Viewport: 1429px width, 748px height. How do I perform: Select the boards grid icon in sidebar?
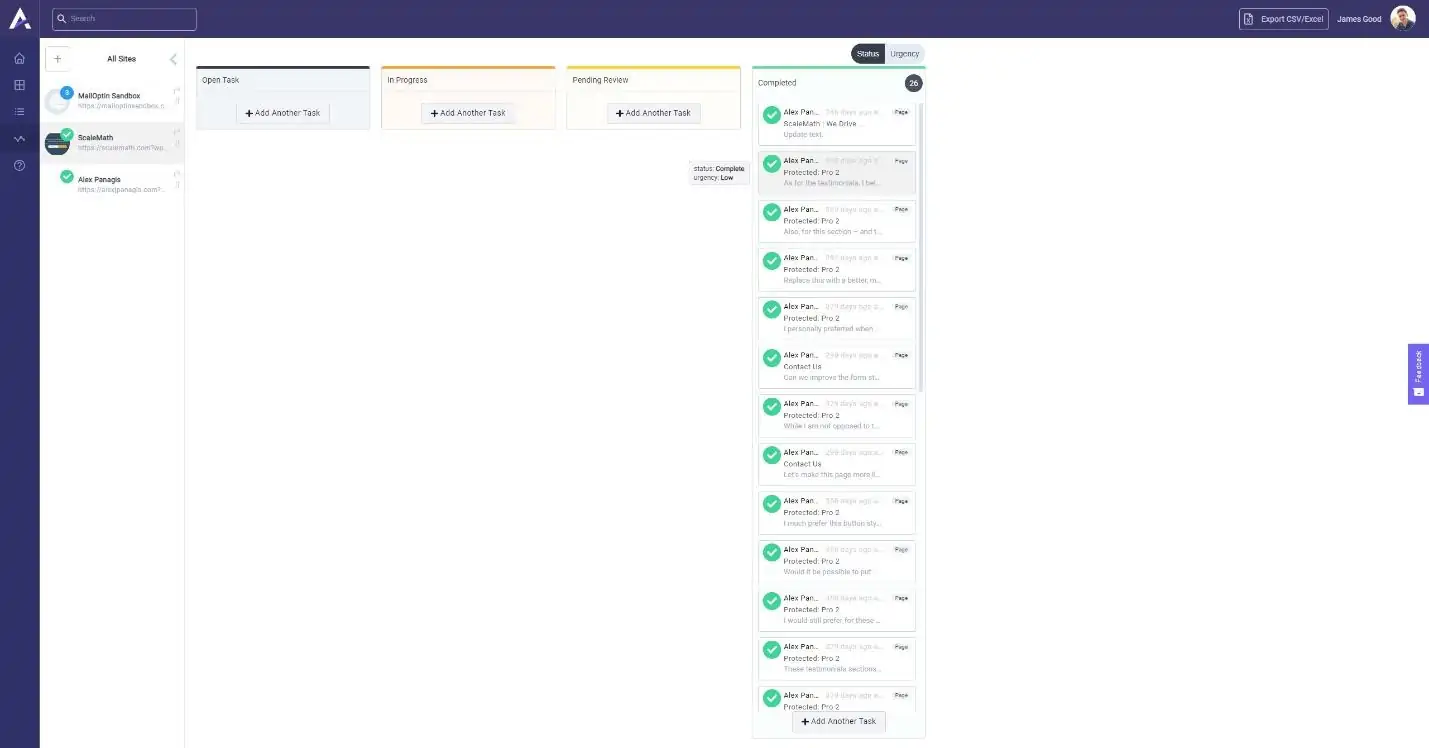[x=18, y=85]
